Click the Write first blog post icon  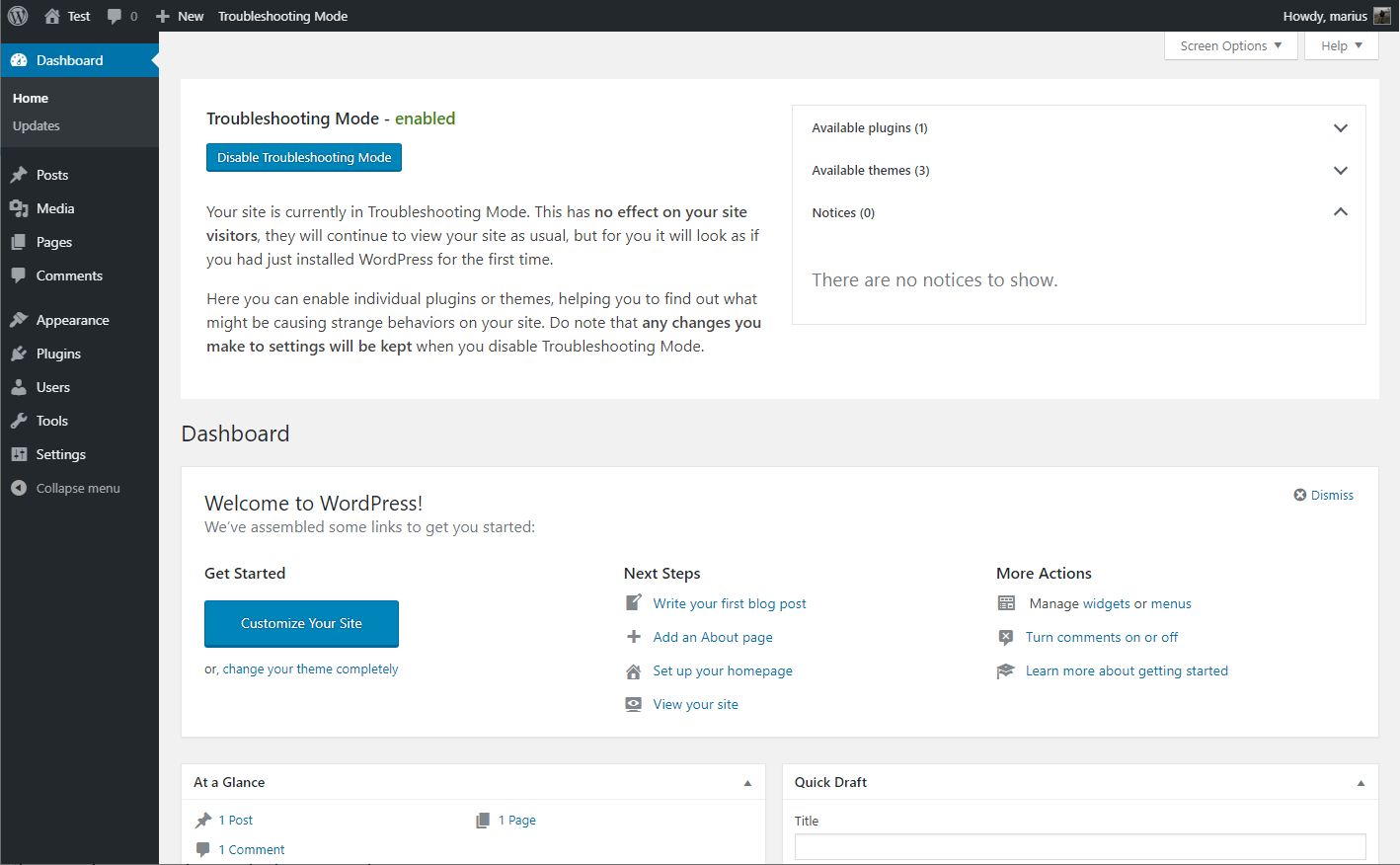(x=634, y=603)
